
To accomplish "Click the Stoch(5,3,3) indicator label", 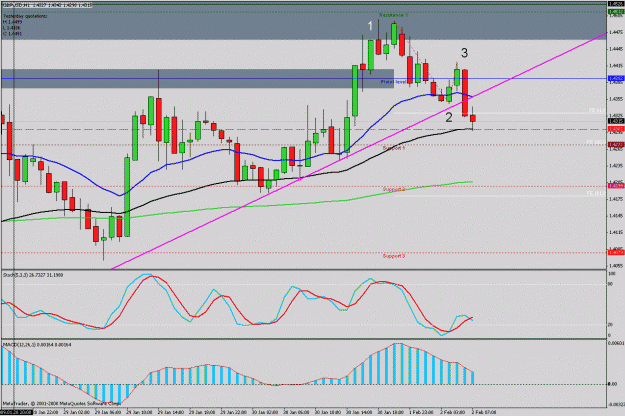I will [33, 275].
